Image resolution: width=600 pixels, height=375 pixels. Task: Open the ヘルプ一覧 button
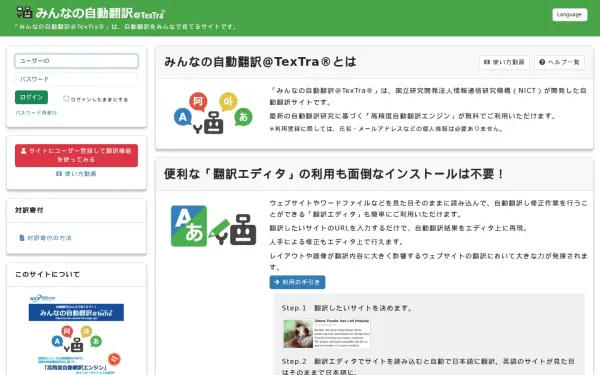click(x=559, y=62)
